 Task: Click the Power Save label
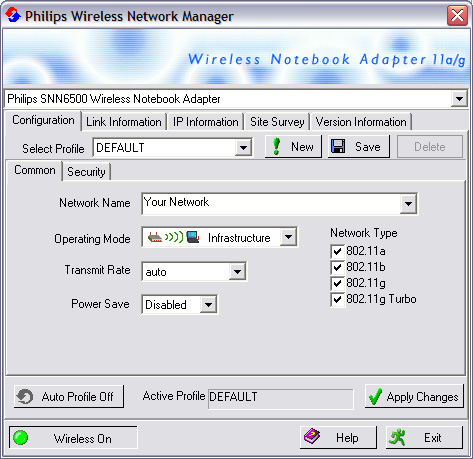click(100, 304)
